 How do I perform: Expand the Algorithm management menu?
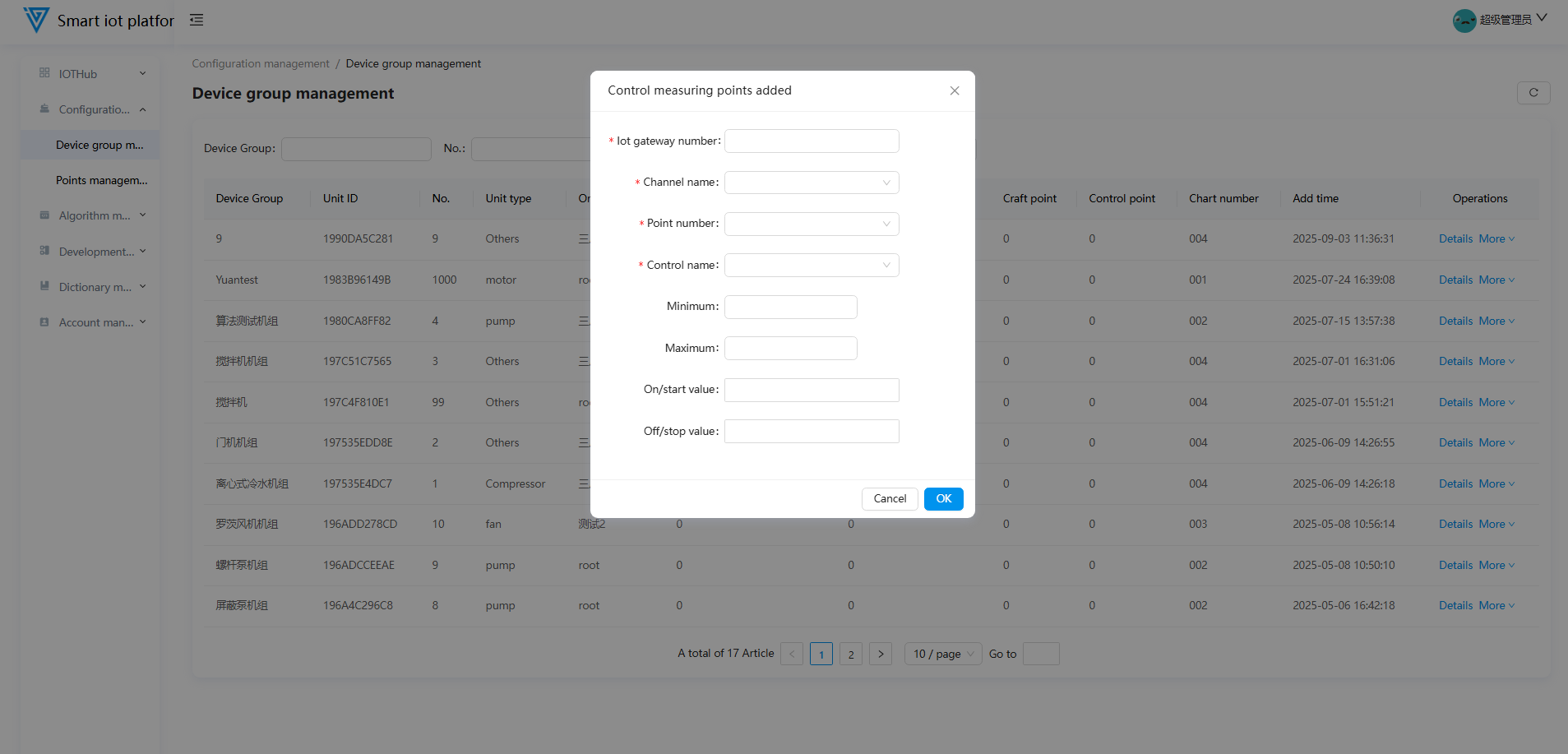[x=94, y=215]
